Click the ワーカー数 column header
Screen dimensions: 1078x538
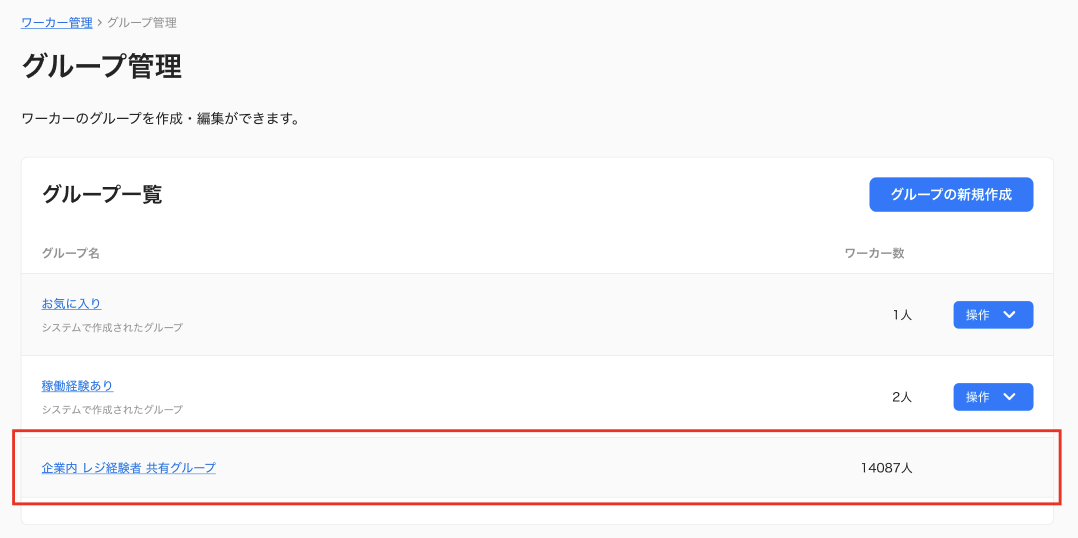(874, 254)
